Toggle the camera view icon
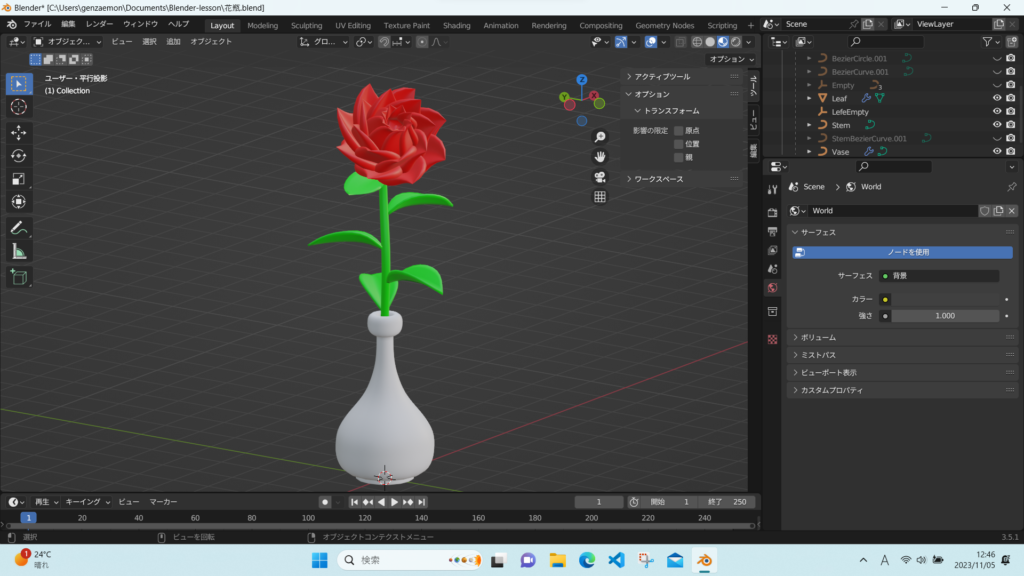Screen dimensions: 1024x576 pos(600,177)
